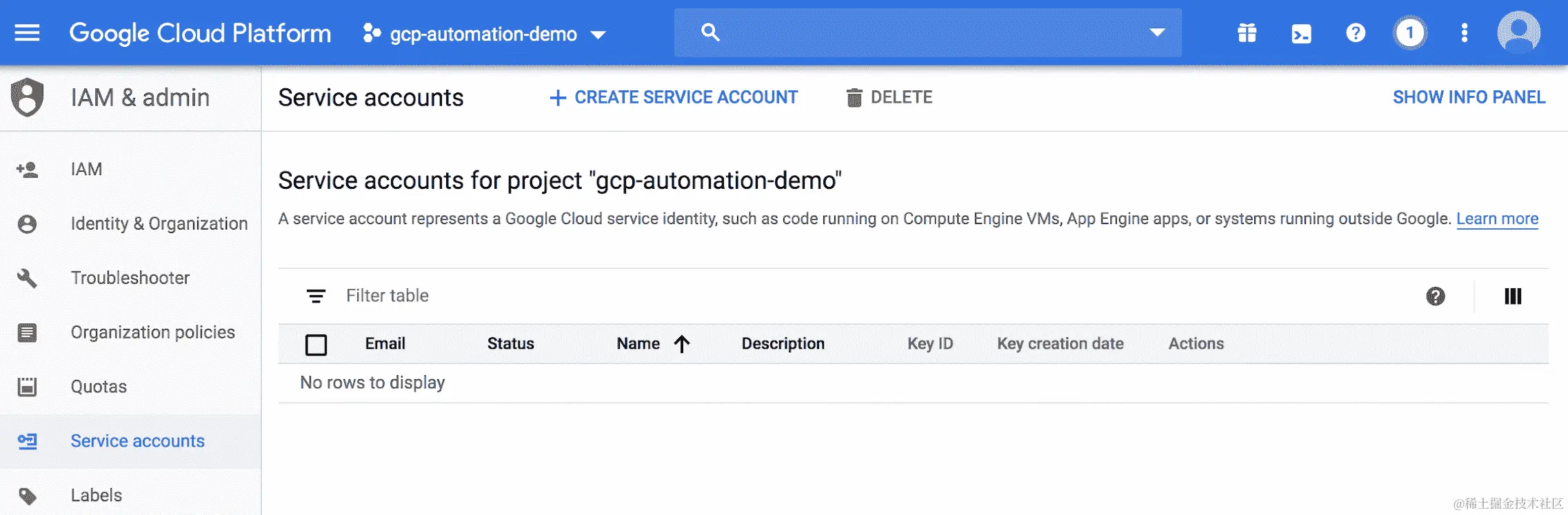Focus the top search bar field
This screenshot has height=515, width=1568.
(x=927, y=32)
